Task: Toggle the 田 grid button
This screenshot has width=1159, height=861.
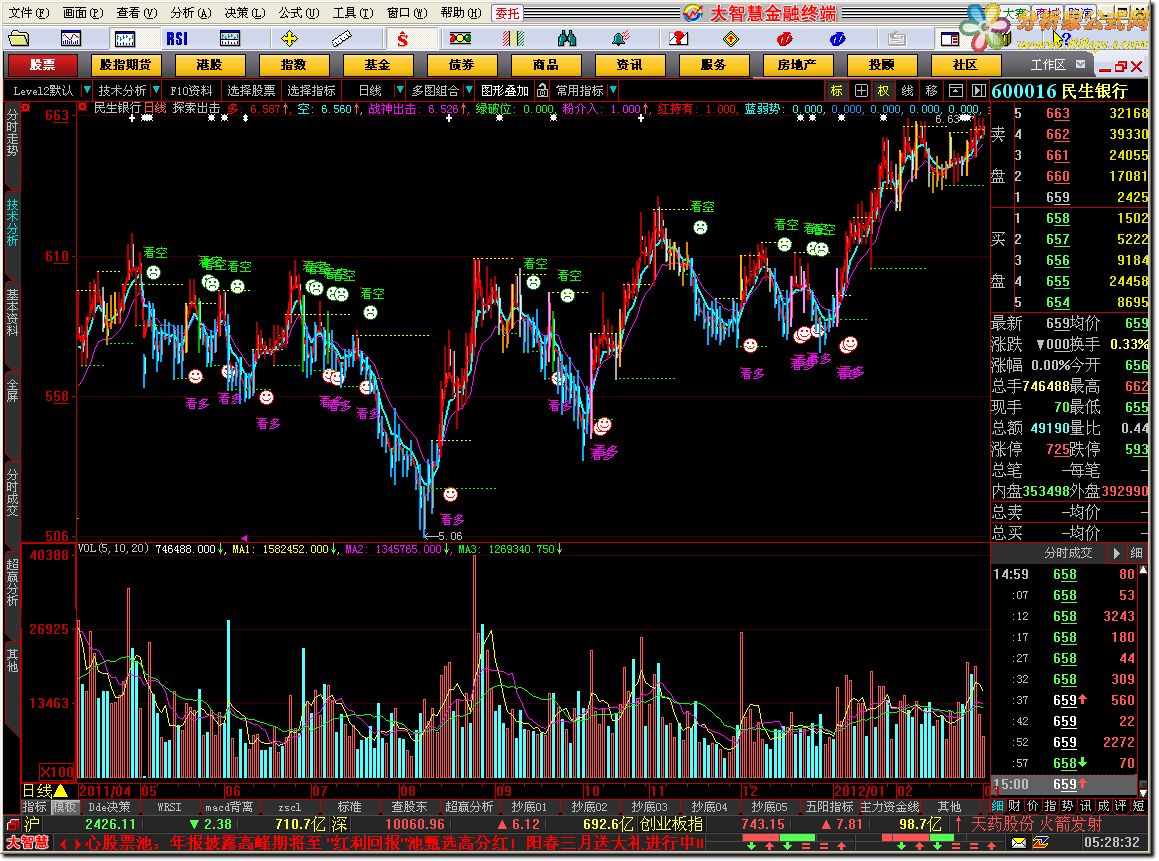Action: (x=861, y=90)
